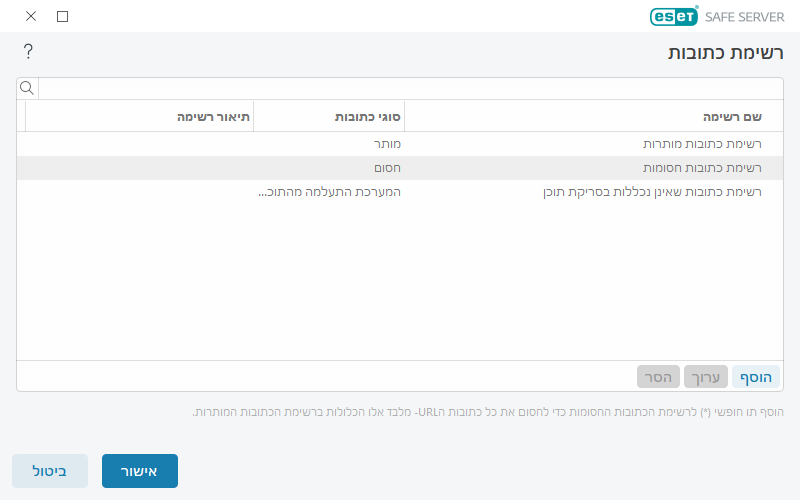Click the המערכת התעלמה מהתוכ... cell
This screenshot has height=500, width=800.
tap(329, 192)
